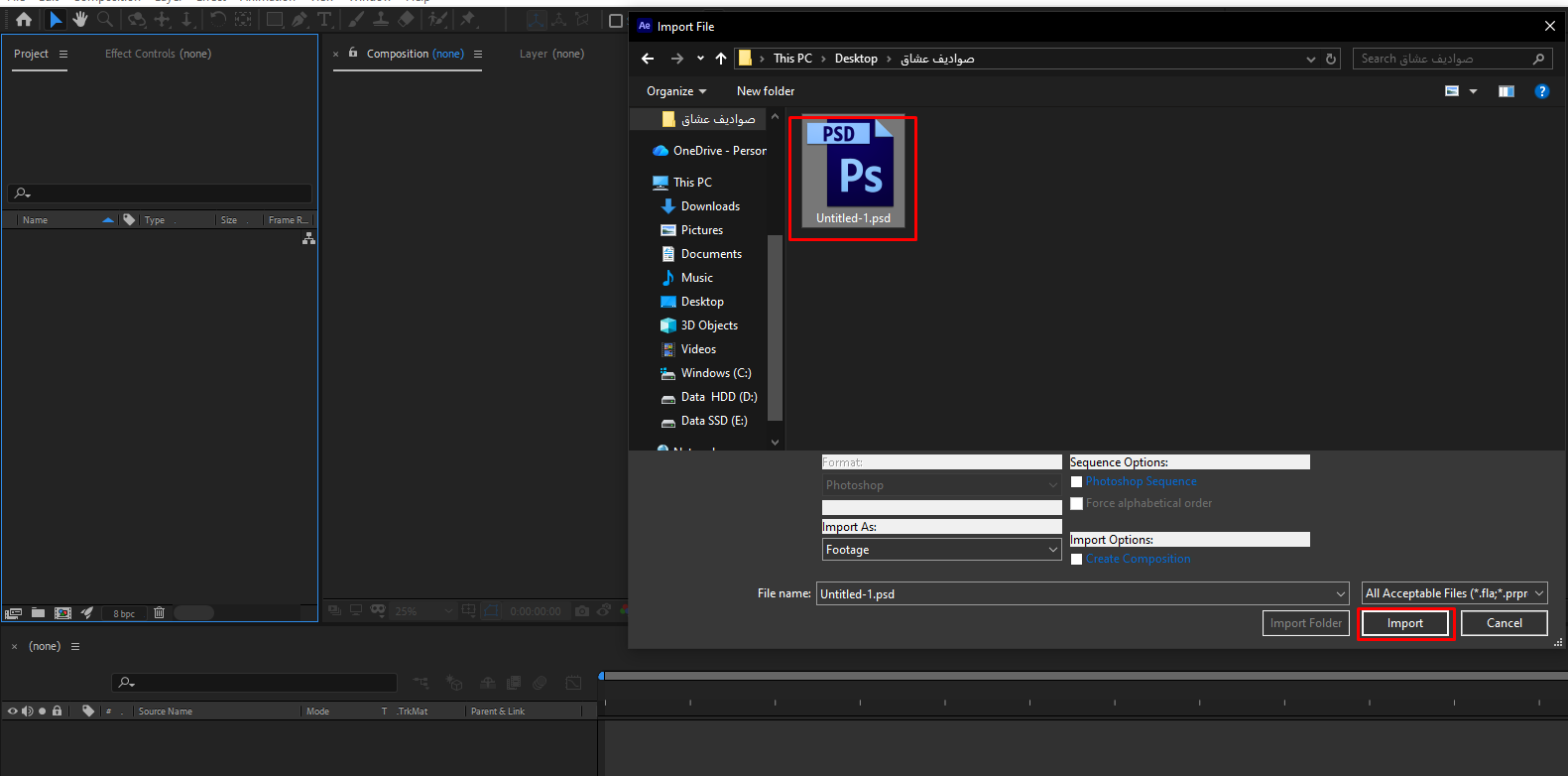Click the Home icon in After Effects toolbar
The width and height of the screenshot is (1568, 776).
24,19
